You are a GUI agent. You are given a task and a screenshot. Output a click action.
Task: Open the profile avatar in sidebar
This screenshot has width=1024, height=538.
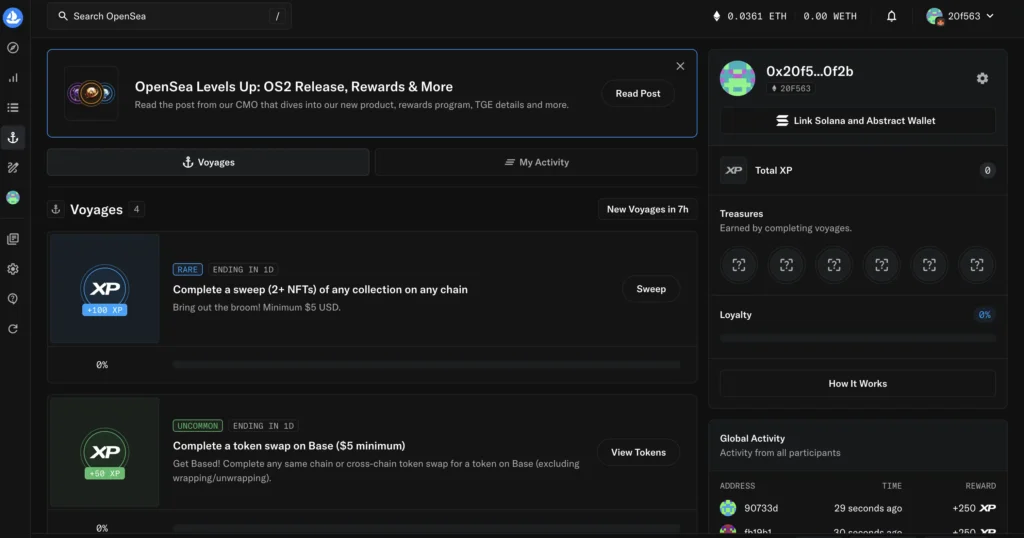13,198
